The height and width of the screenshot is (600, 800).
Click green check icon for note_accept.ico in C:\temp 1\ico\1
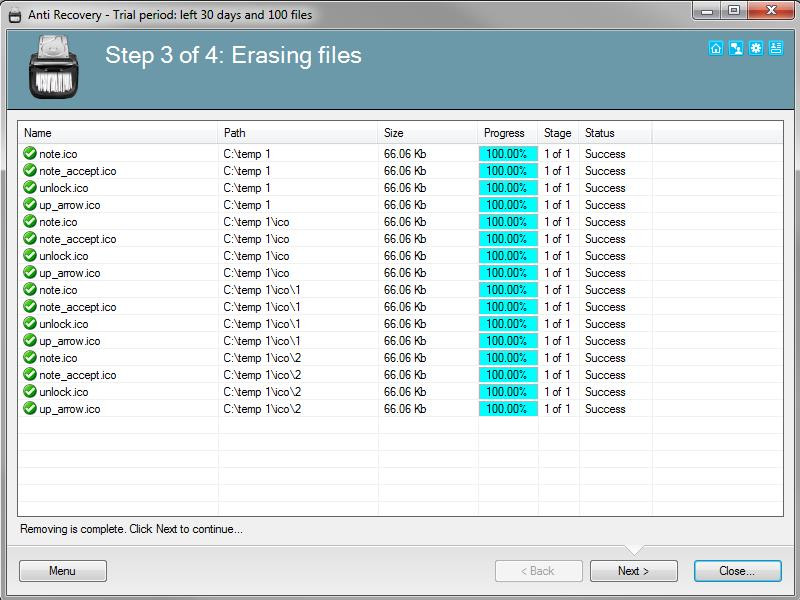click(30, 306)
